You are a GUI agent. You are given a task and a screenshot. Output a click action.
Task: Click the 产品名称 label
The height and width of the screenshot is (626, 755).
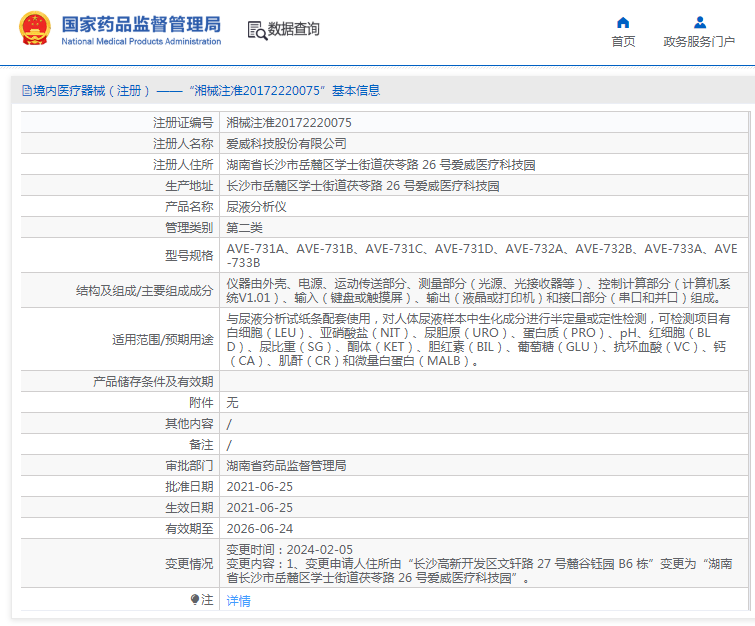tap(189, 207)
